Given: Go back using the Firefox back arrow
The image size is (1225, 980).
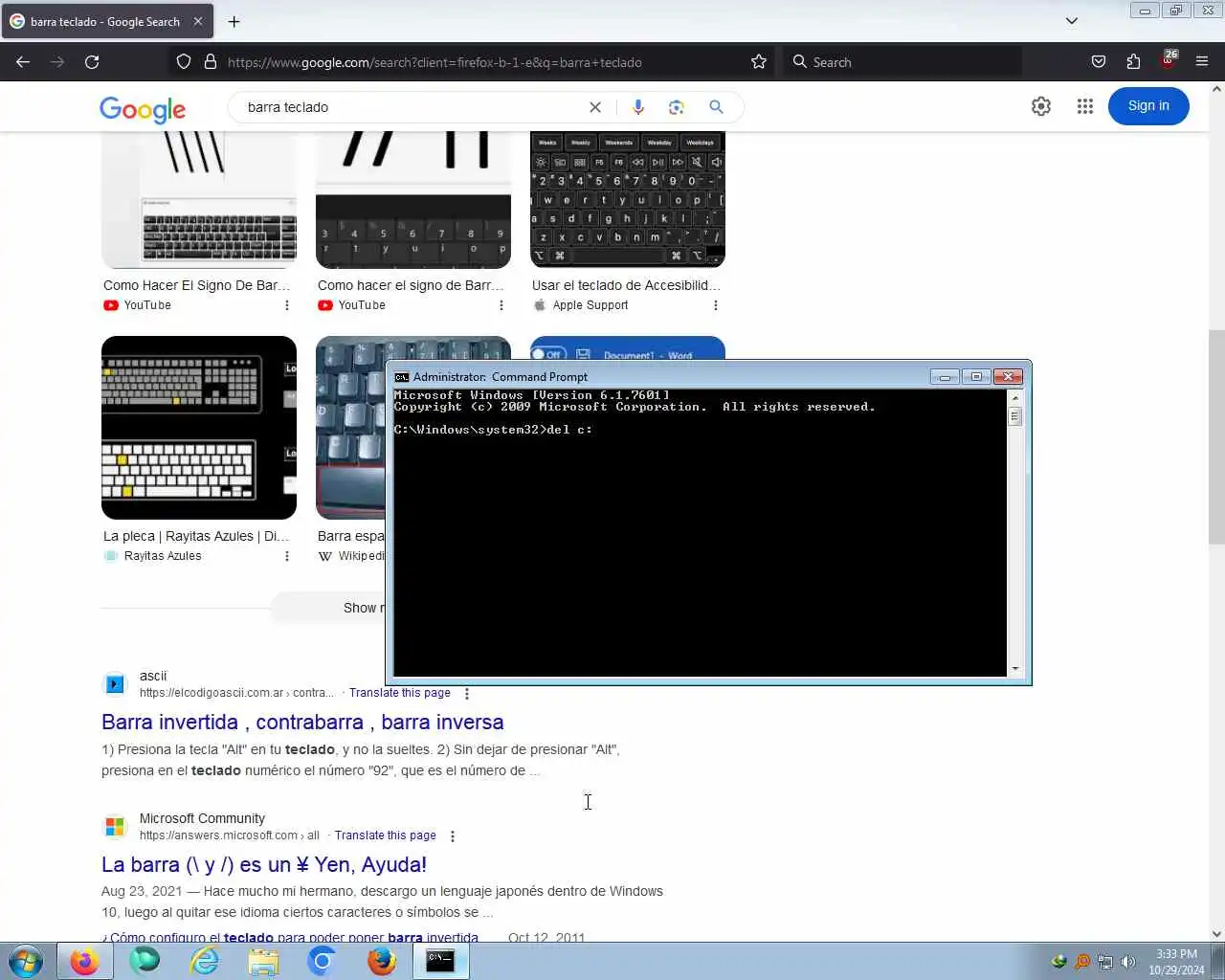Looking at the screenshot, I should coord(23,62).
